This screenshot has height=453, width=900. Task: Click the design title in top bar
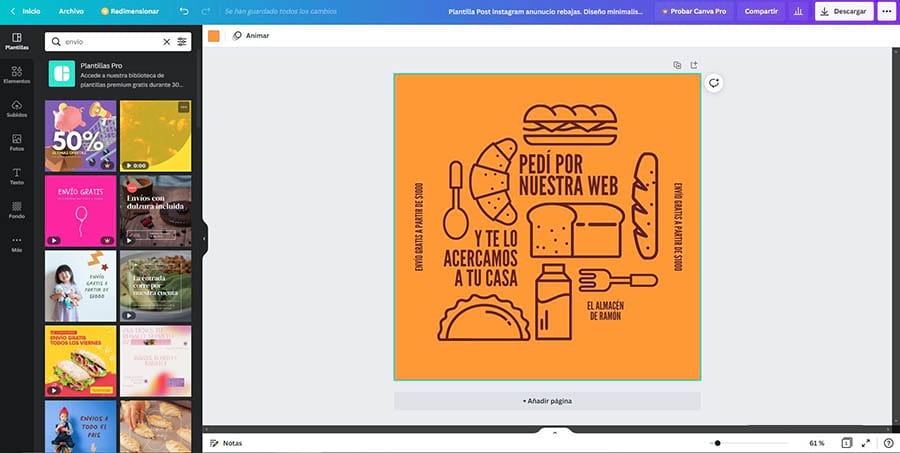(x=546, y=11)
